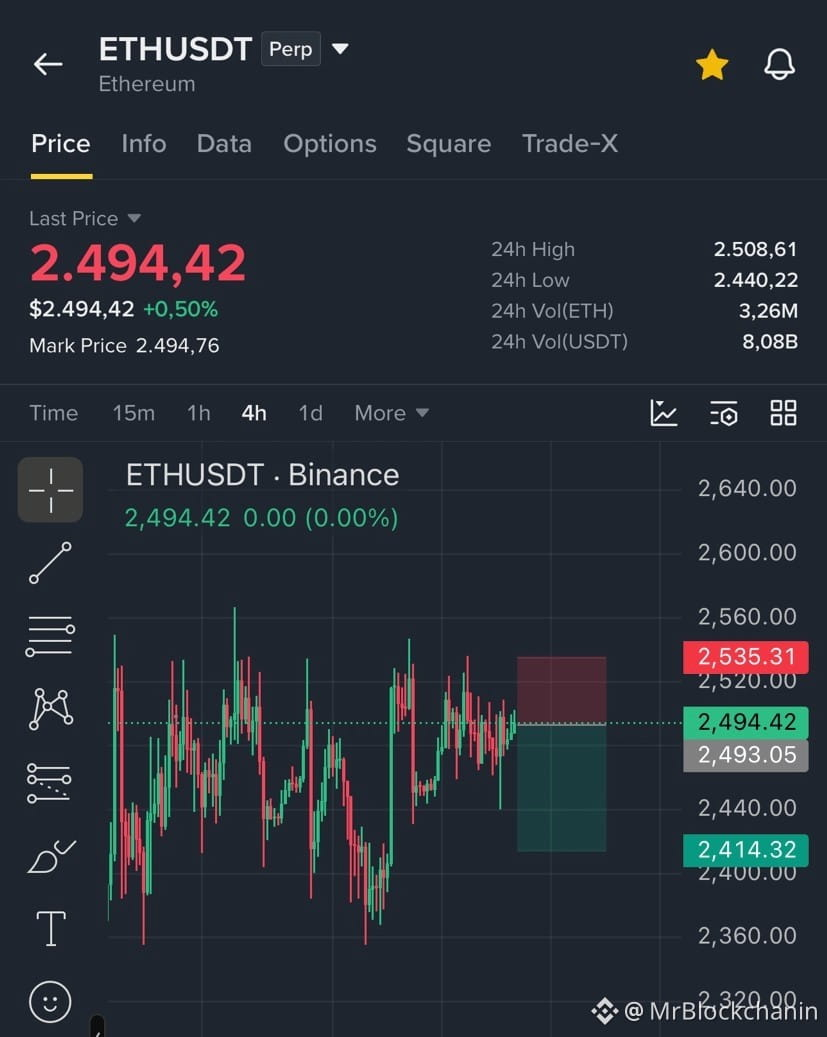Open the grid layout icon
The image size is (827, 1037).
click(783, 413)
